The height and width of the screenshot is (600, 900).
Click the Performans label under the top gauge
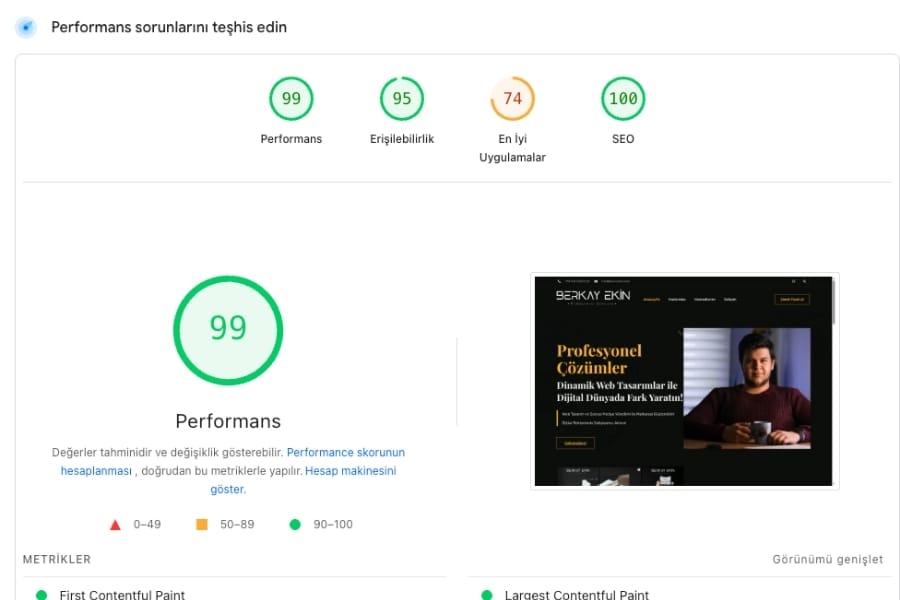pos(291,139)
